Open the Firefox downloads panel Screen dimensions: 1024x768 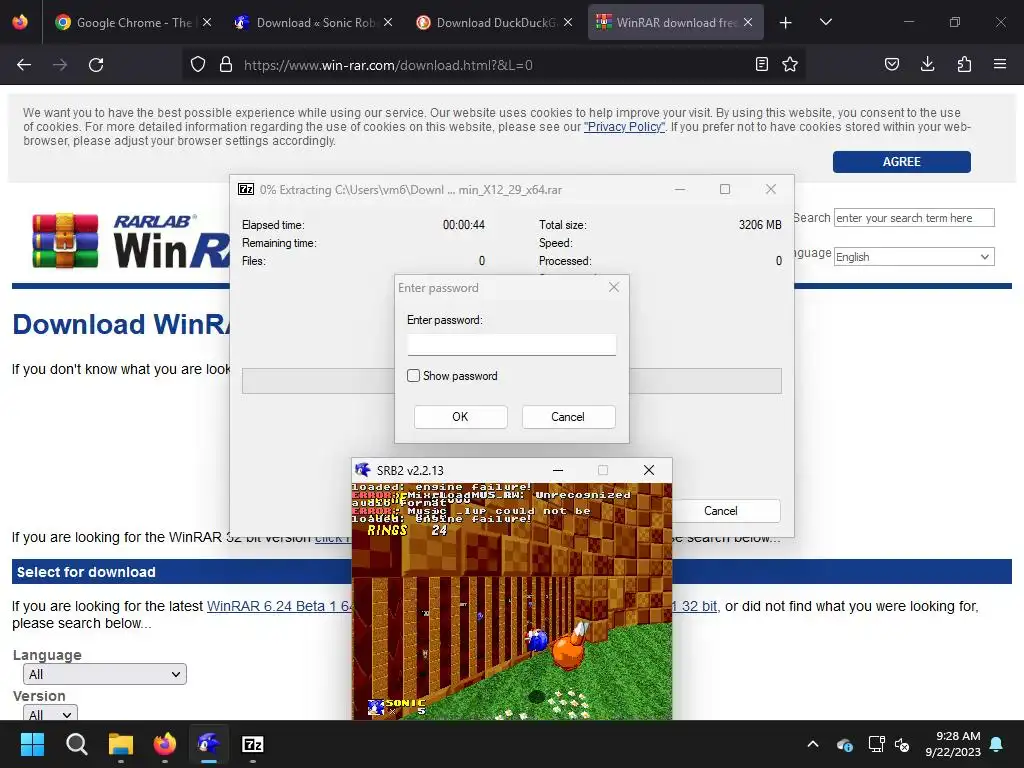tap(927, 64)
